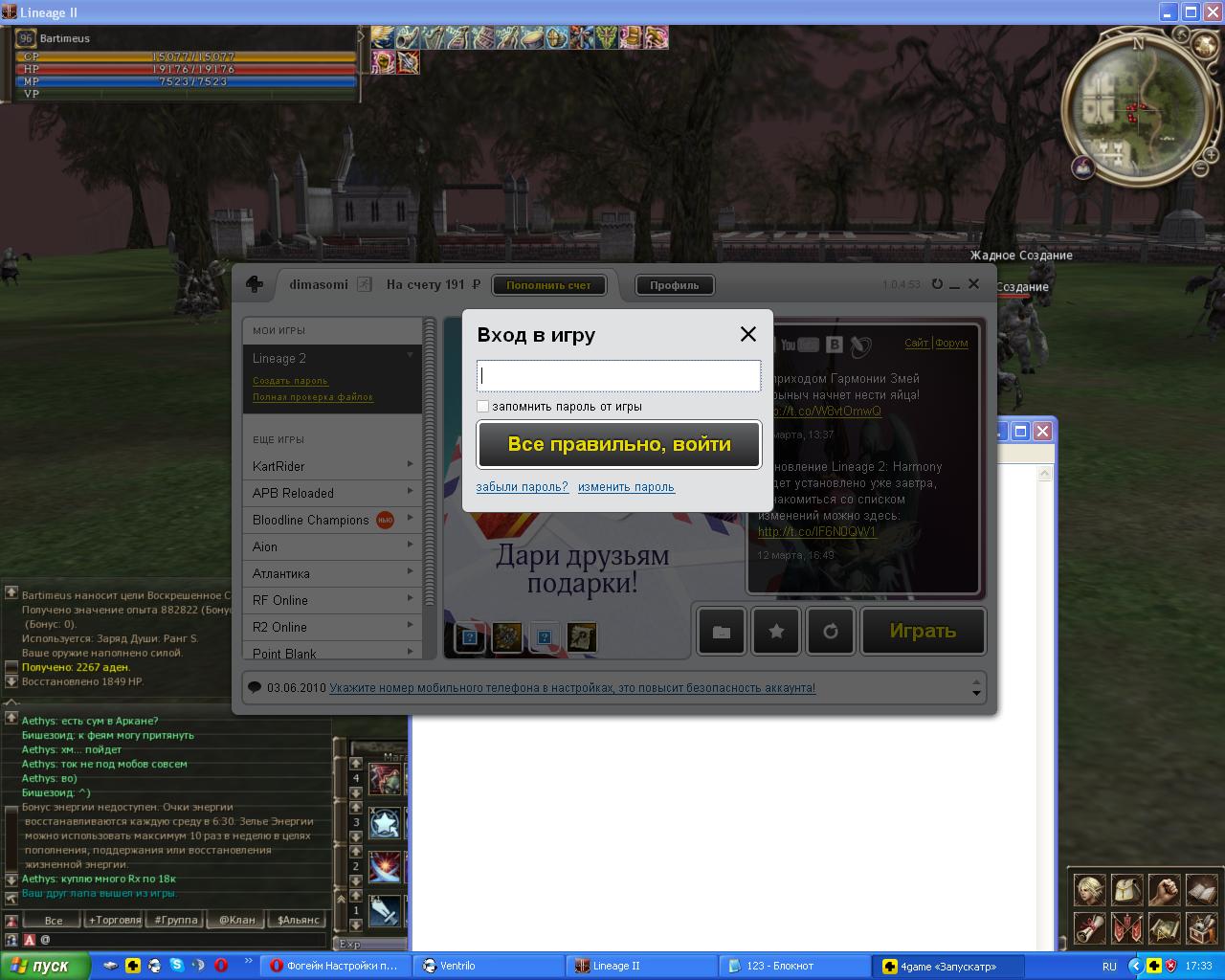This screenshot has height=980, width=1225.
Task: Click the red "A" chat language icon
Action: 29,941
